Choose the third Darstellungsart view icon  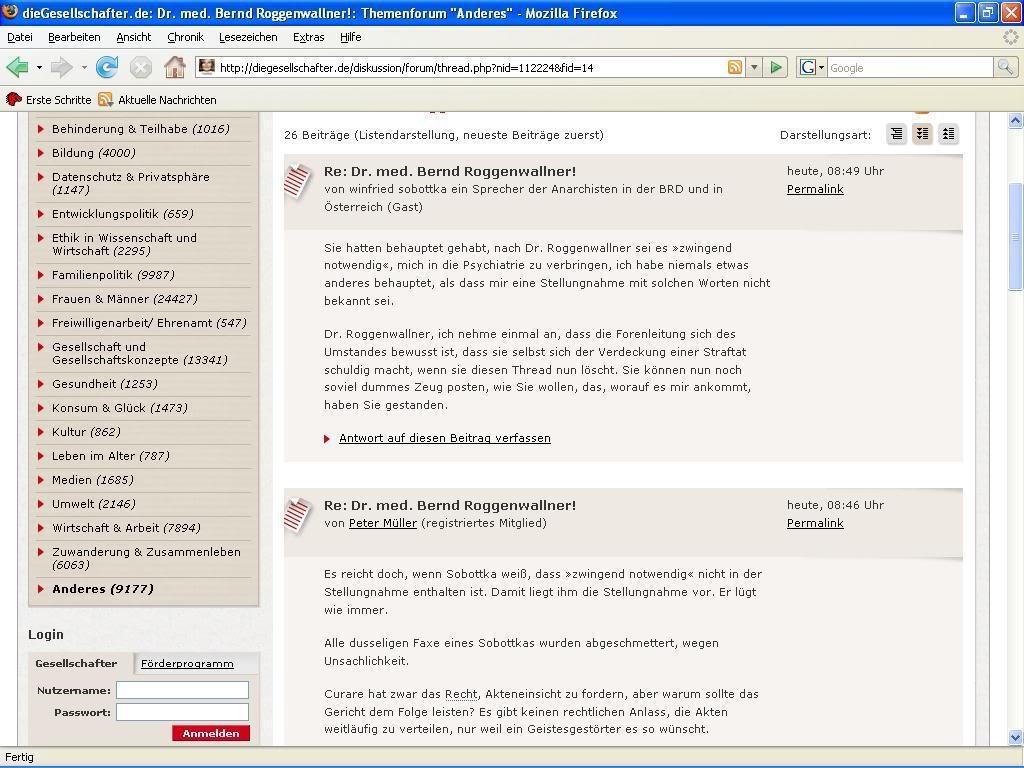(948, 134)
